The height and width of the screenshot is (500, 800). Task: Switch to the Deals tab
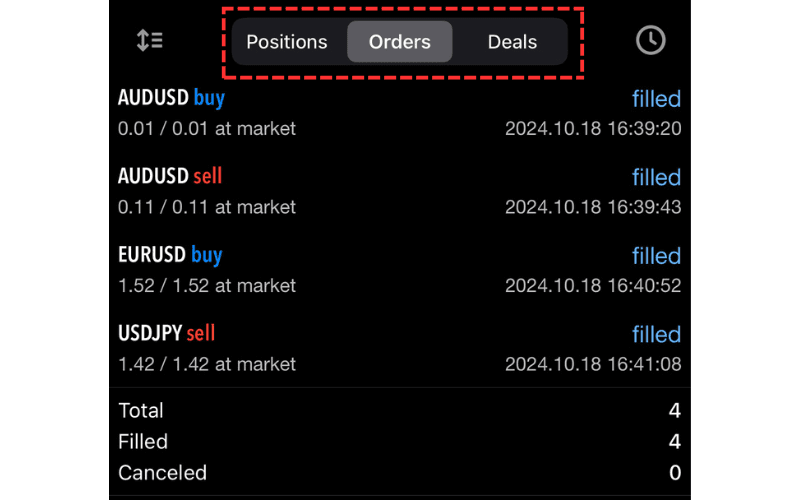[512, 42]
